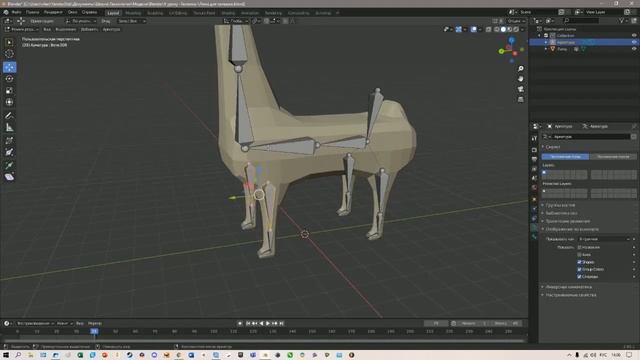Select the Scale tool

tap(9, 90)
